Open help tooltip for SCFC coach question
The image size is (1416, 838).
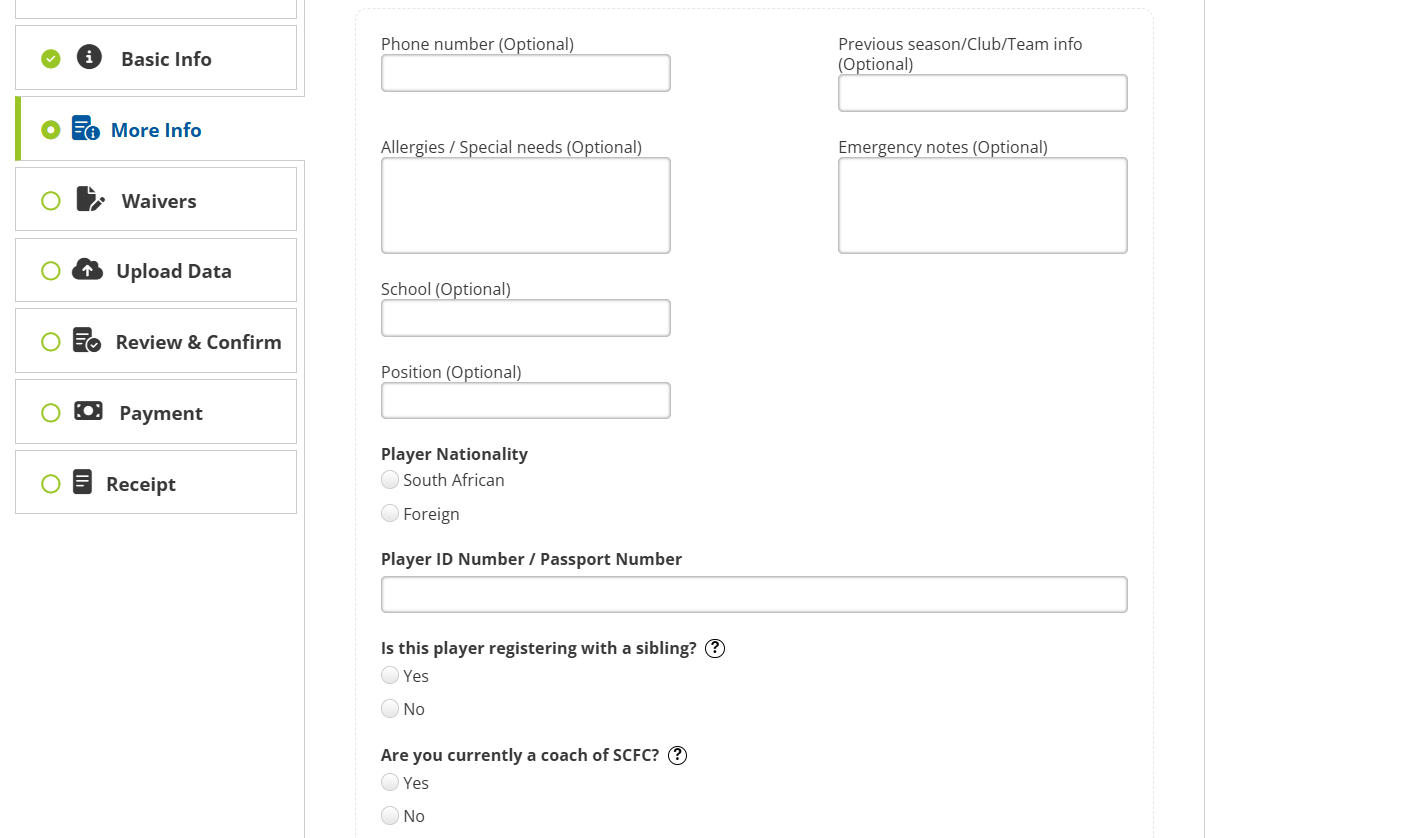(x=677, y=755)
